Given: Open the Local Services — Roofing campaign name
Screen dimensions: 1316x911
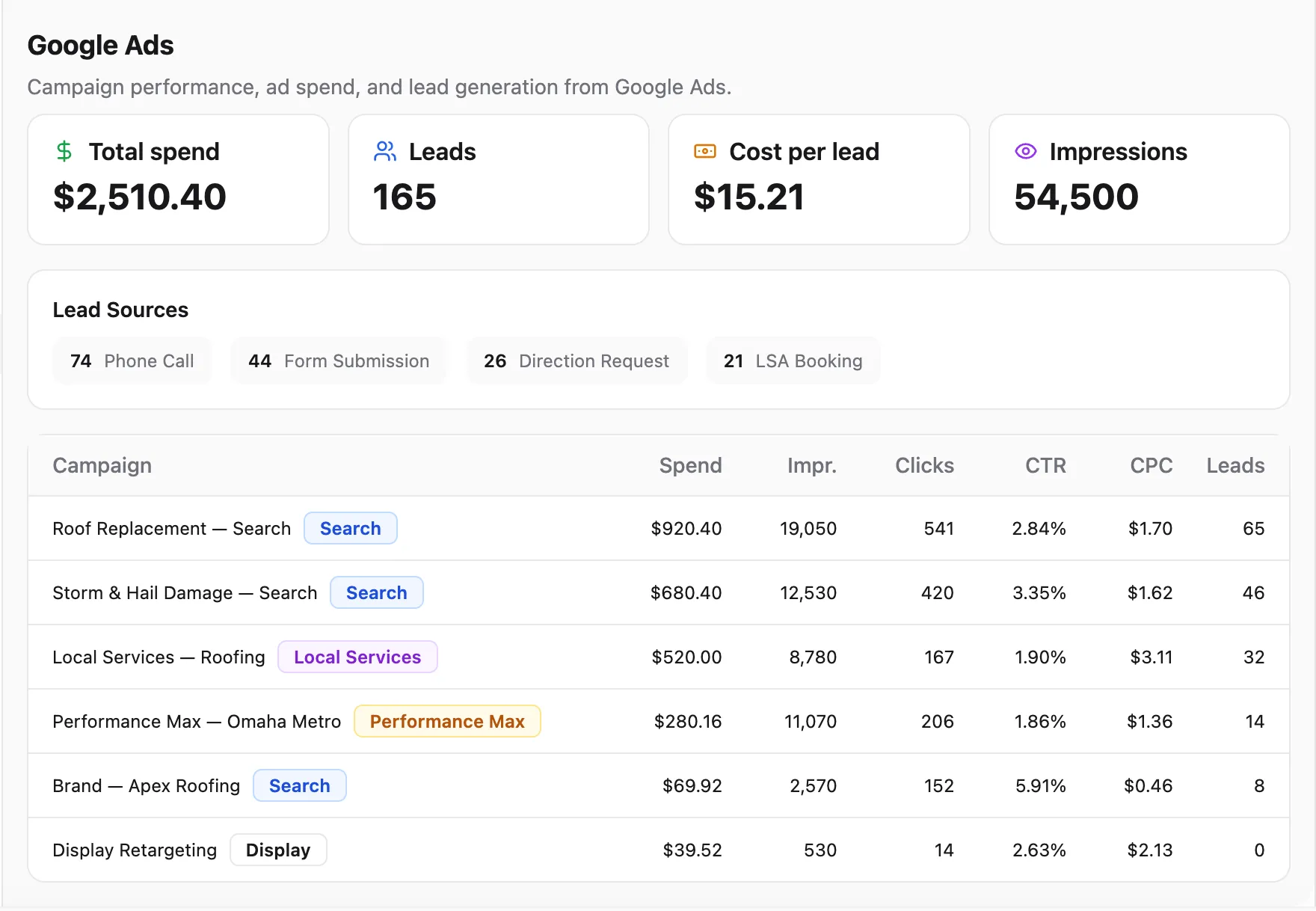Looking at the screenshot, I should 159,657.
